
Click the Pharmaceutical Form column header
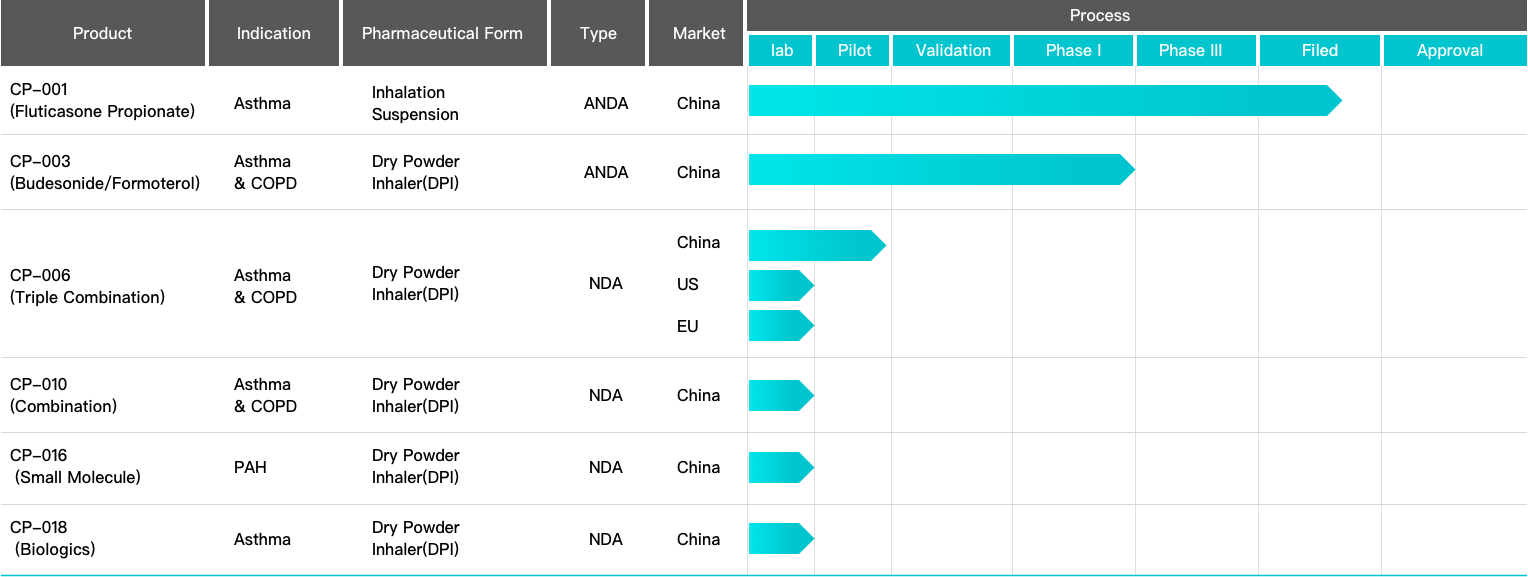point(442,33)
